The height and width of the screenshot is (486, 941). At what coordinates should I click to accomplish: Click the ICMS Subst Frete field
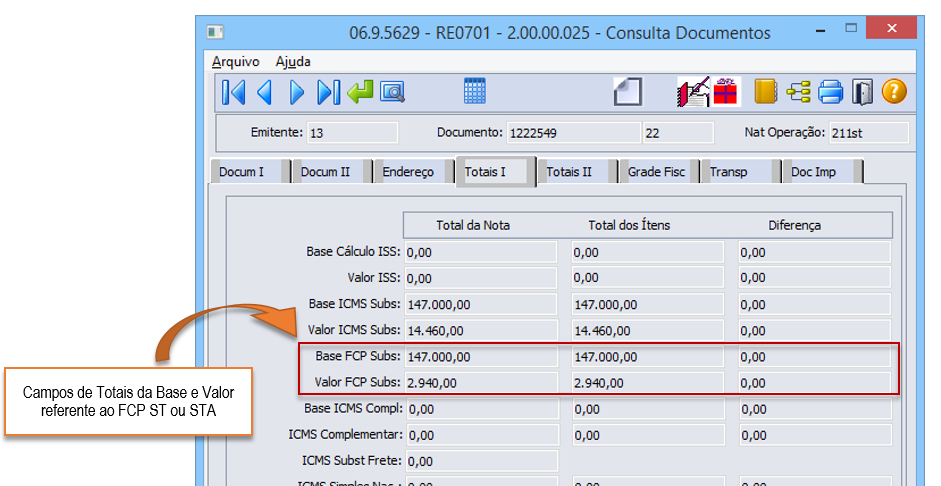482,461
